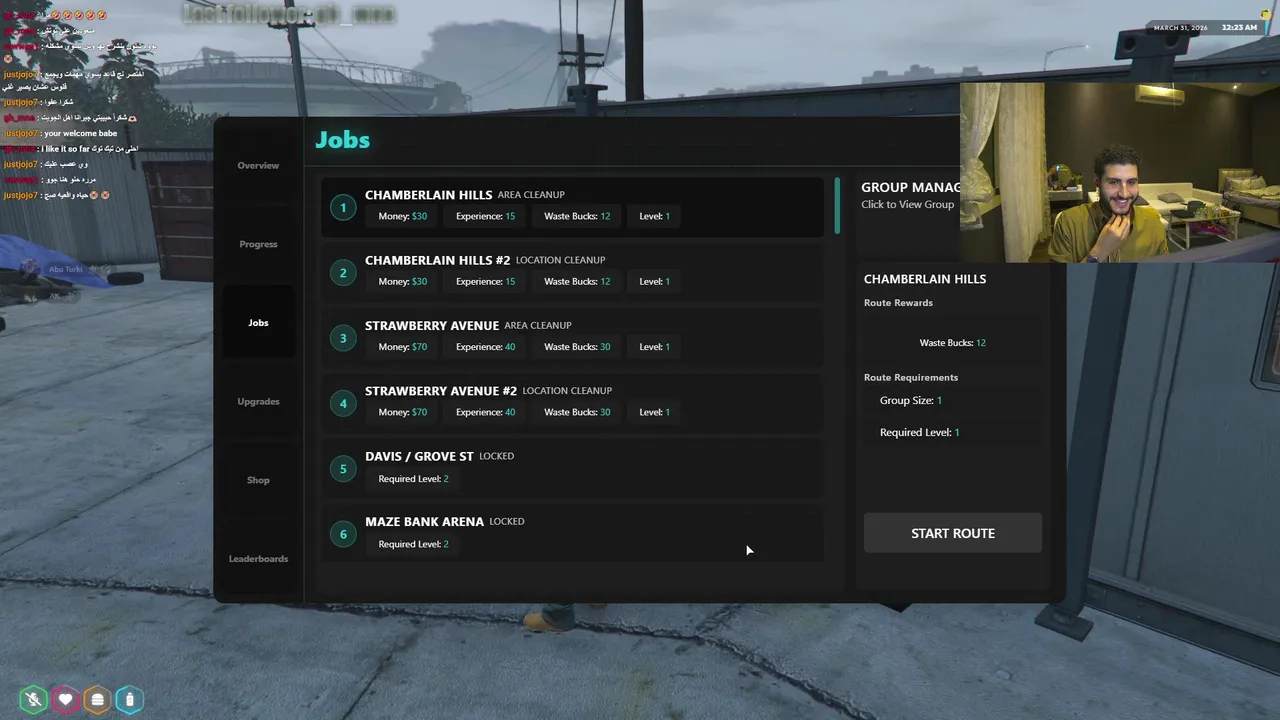
Task: Click Required Level 2 under Davis / Grove St
Action: 413,479
